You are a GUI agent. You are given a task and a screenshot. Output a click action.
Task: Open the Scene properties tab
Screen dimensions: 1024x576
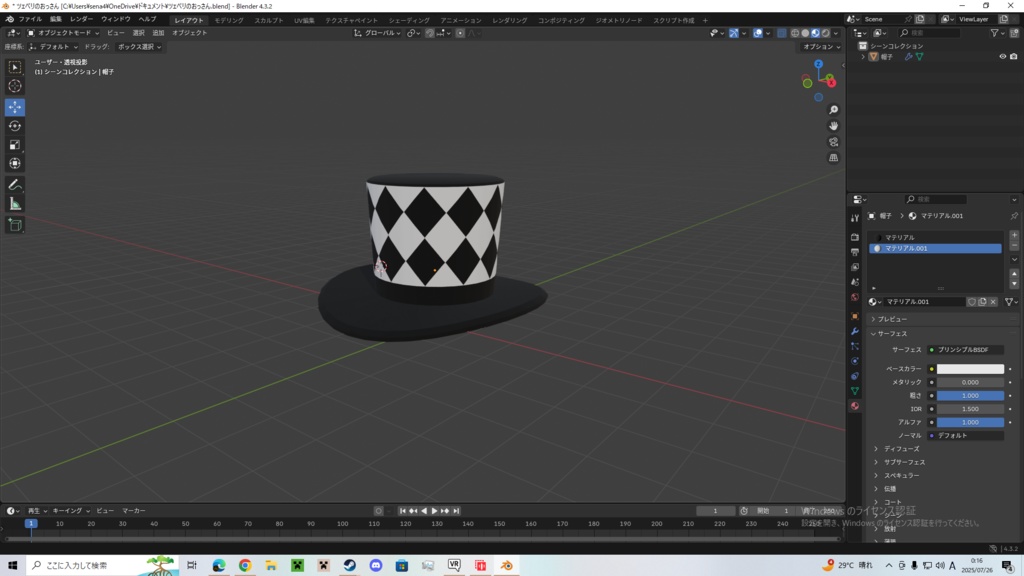click(x=855, y=282)
